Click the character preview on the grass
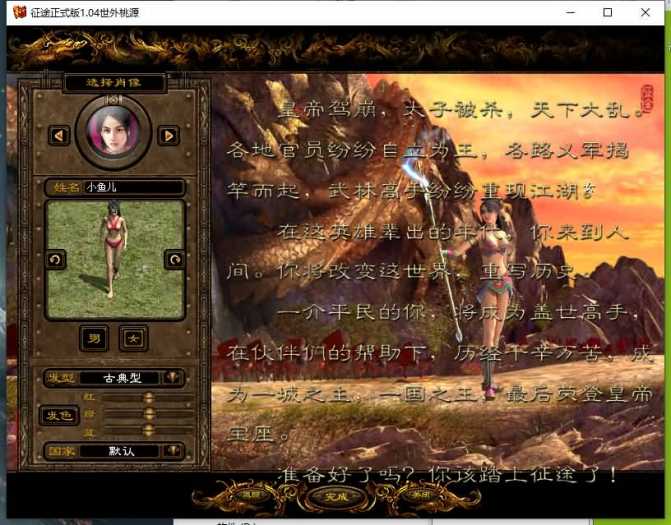Viewport: 671px width, 525px height. (x=115, y=260)
